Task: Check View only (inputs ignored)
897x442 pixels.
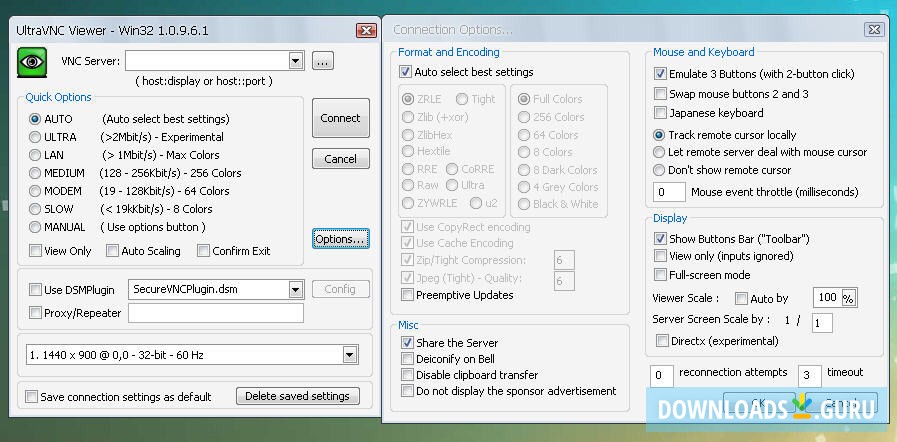Action: tap(660, 256)
